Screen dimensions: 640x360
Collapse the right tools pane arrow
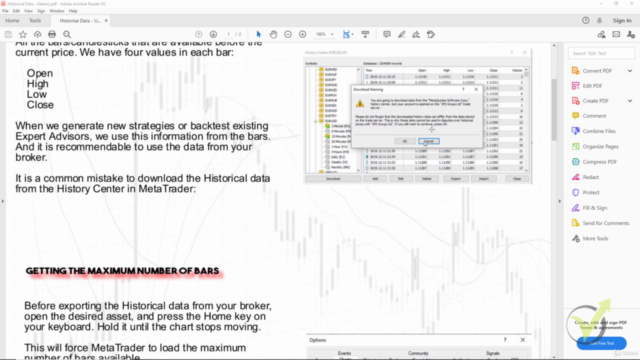coord(560,201)
